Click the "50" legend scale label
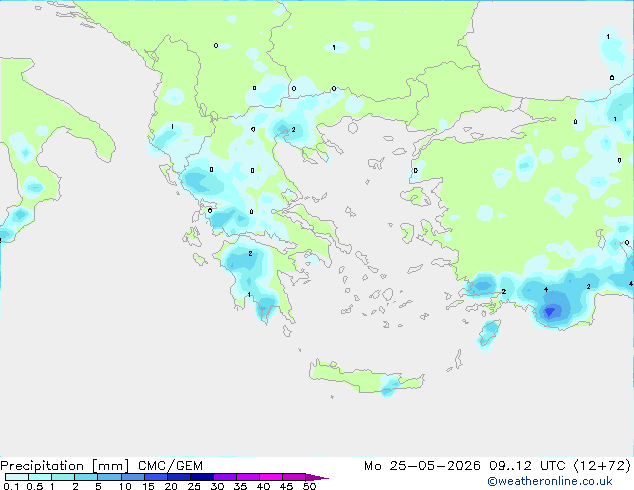This screenshot has width=634, height=490. pos(309,486)
